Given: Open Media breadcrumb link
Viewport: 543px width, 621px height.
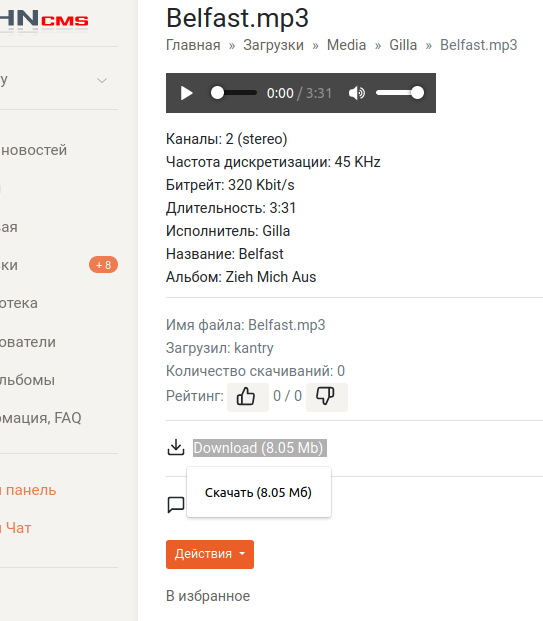Looking at the screenshot, I should [x=346, y=45].
